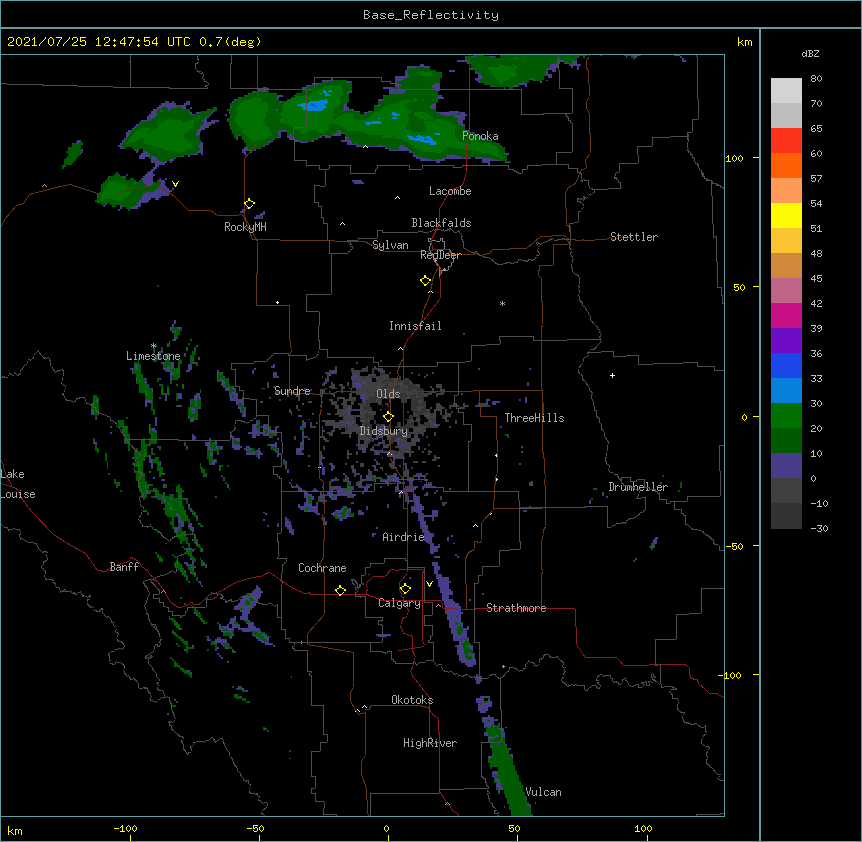Click the Innisfail city label

coord(415,326)
